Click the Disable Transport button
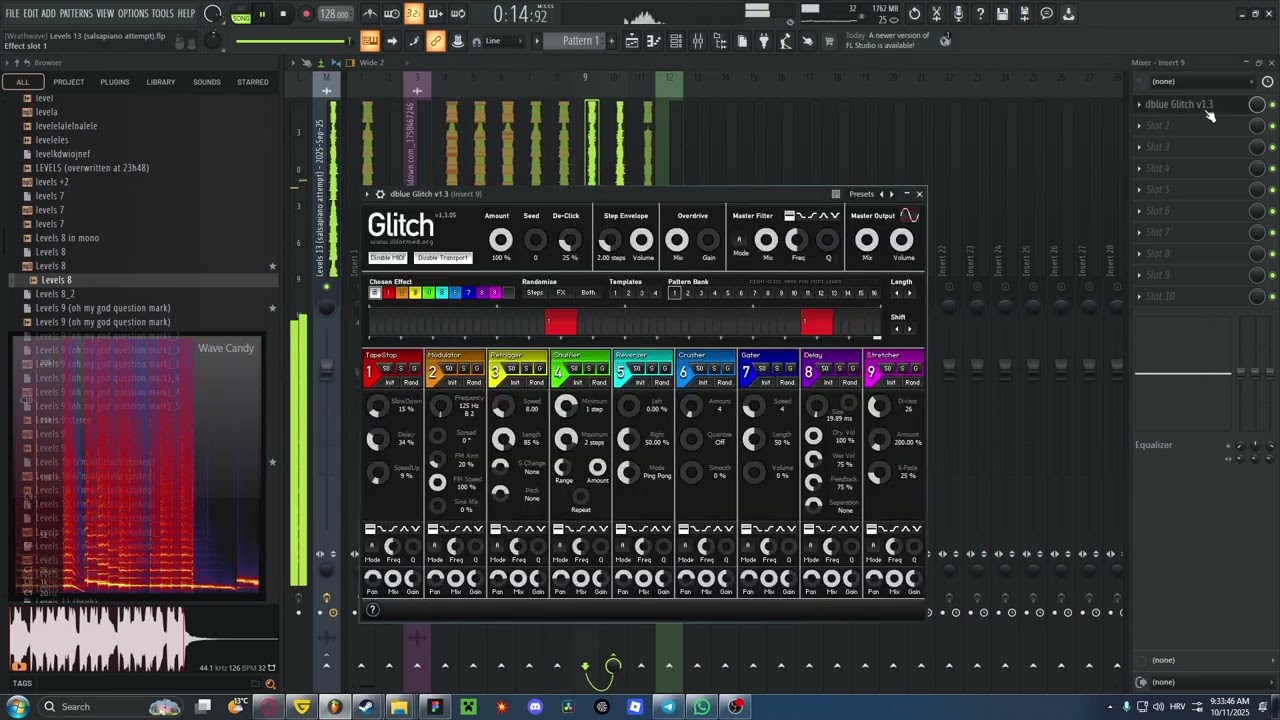This screenshot has height=720, width=1280. pyautogui.click(x=442, y=258)
